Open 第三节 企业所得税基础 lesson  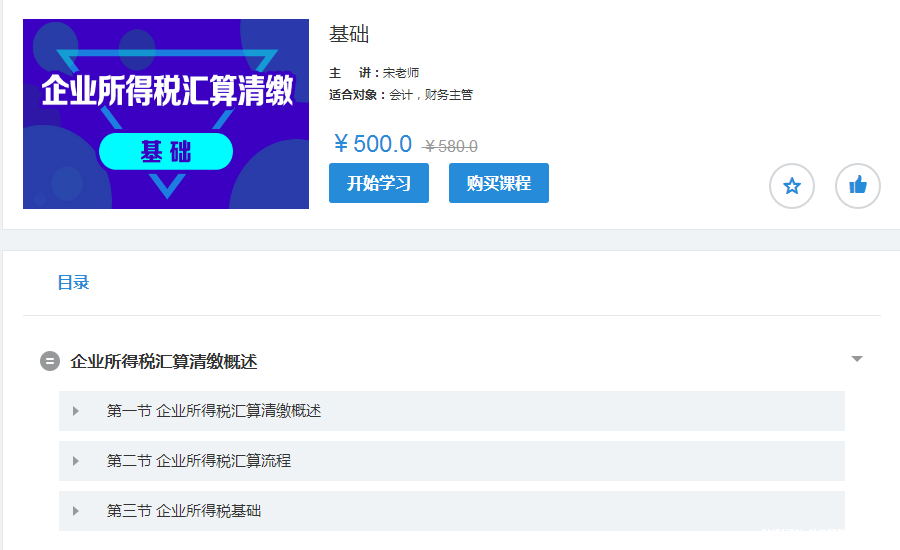click(184, 511)
